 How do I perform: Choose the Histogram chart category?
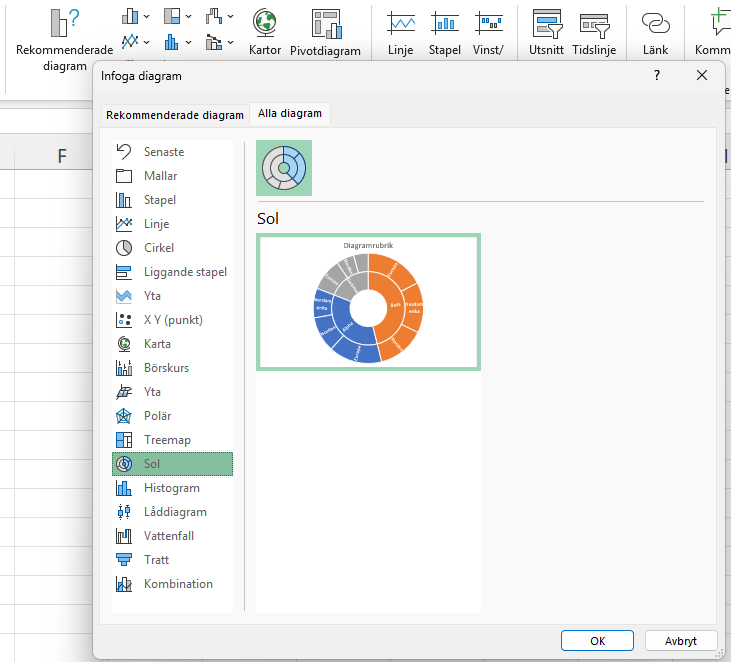click(171, 488)
